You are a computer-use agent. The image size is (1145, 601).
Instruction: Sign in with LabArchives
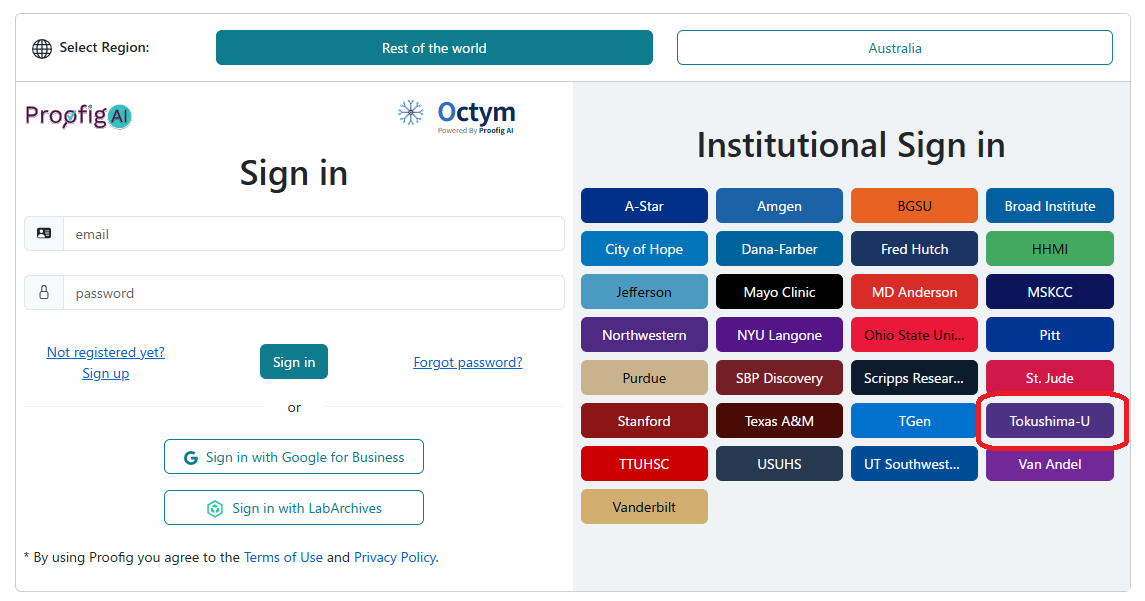[294, 508]
